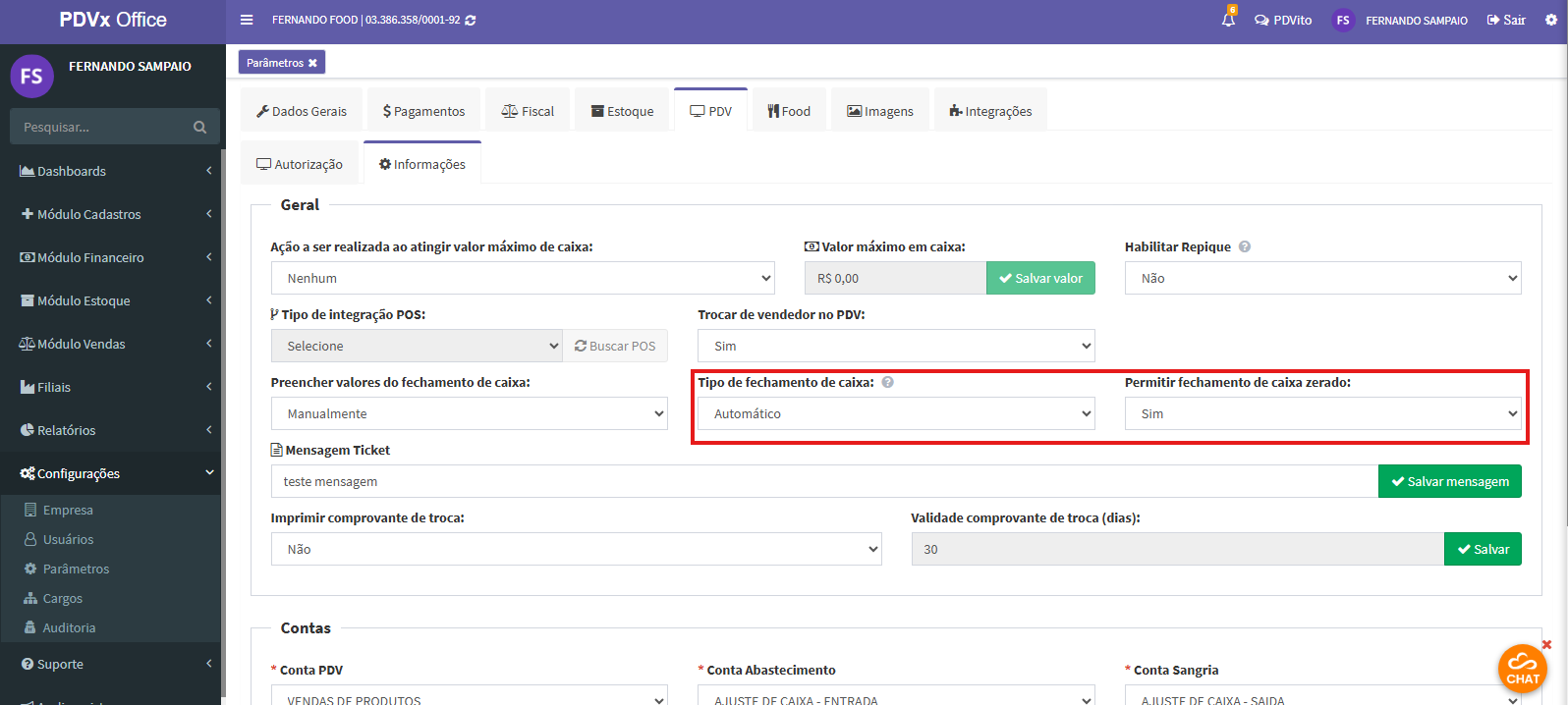The image size is (1568, 705).
Task: Click help icon beside Tipo de fechamento
Action: [887, 382]
